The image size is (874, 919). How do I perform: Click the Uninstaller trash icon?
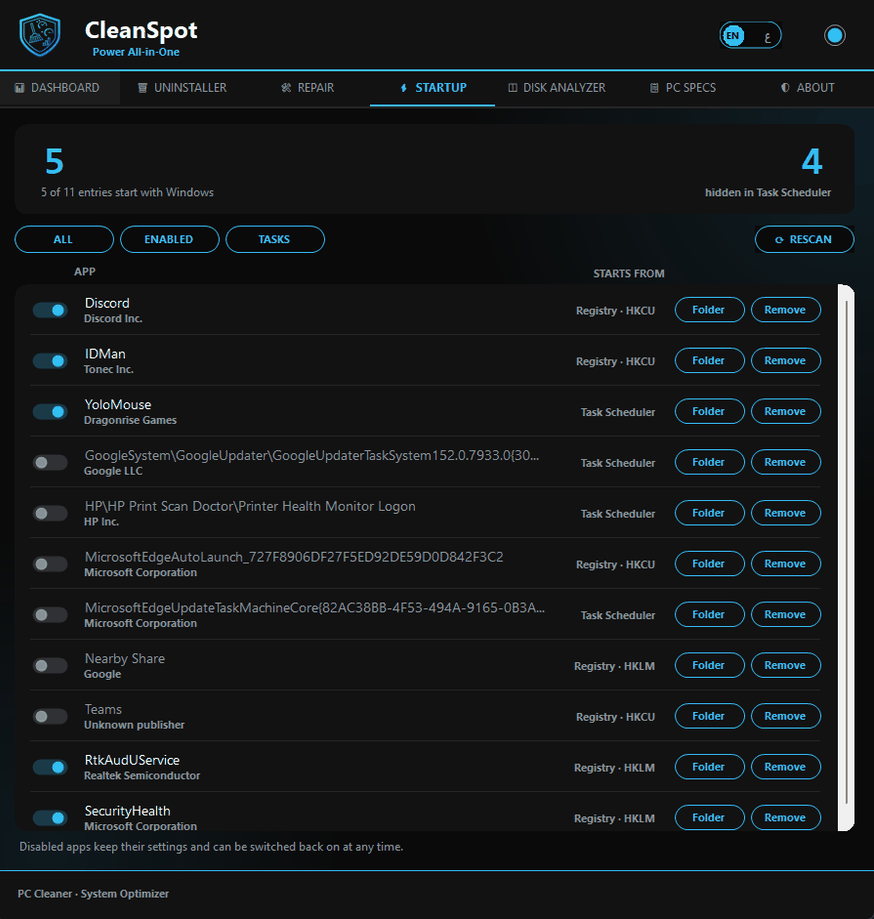pyautogui.click(x=142, y=88)
